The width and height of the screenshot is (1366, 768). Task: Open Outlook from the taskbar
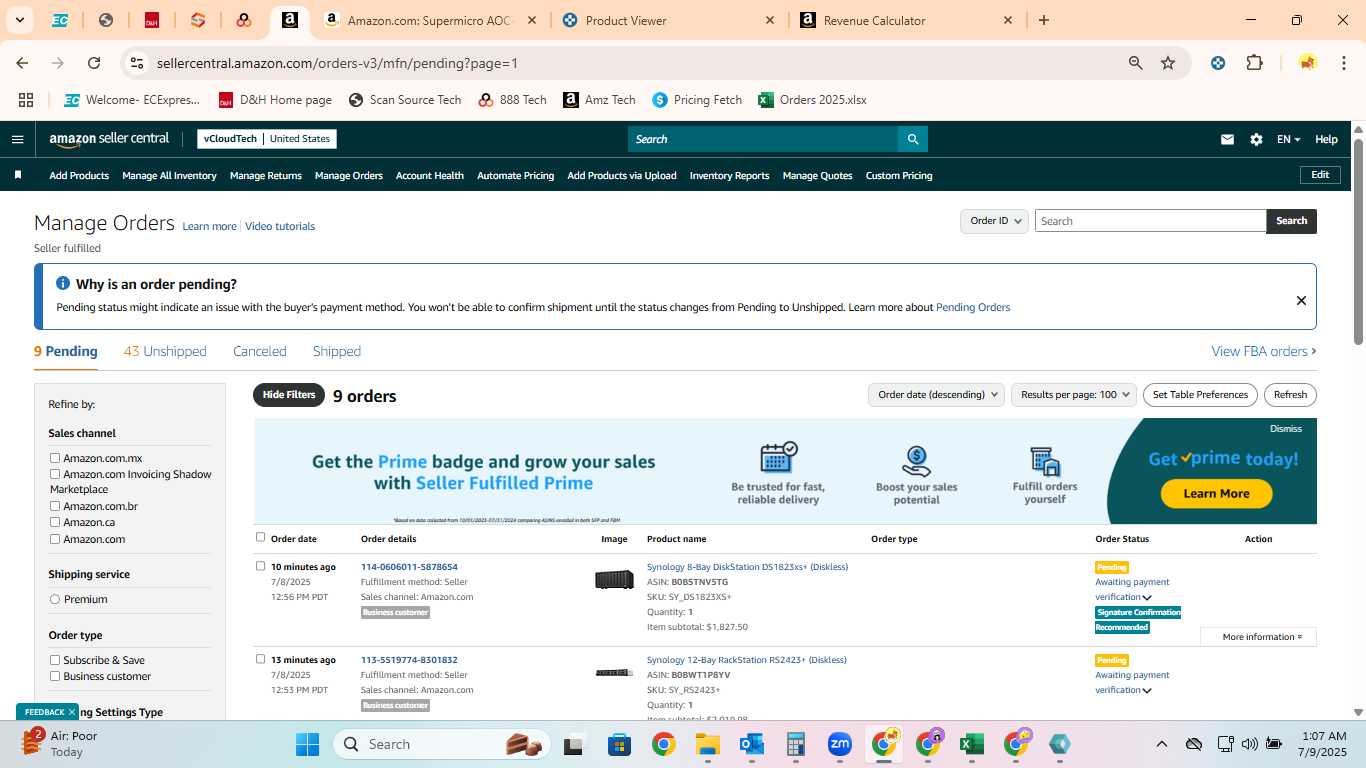(x=752, y=744)
